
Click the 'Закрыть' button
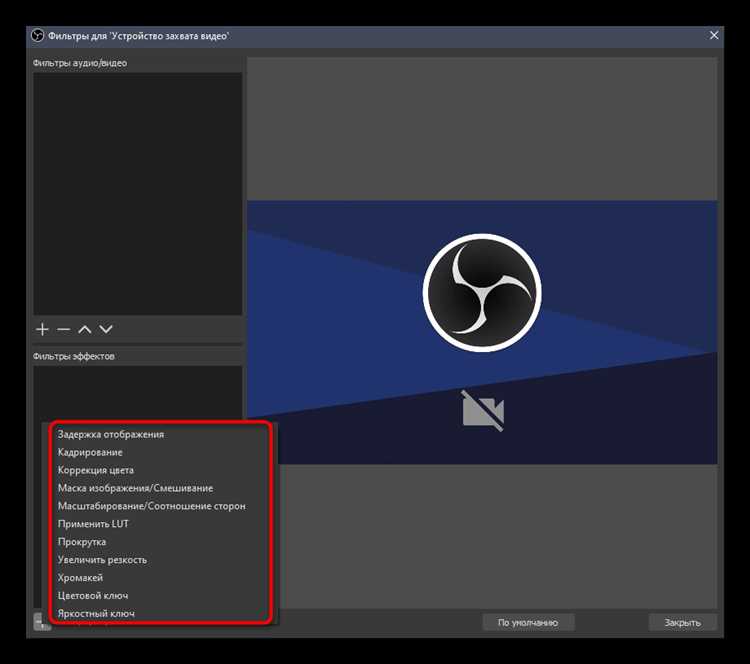coord(683,622)
